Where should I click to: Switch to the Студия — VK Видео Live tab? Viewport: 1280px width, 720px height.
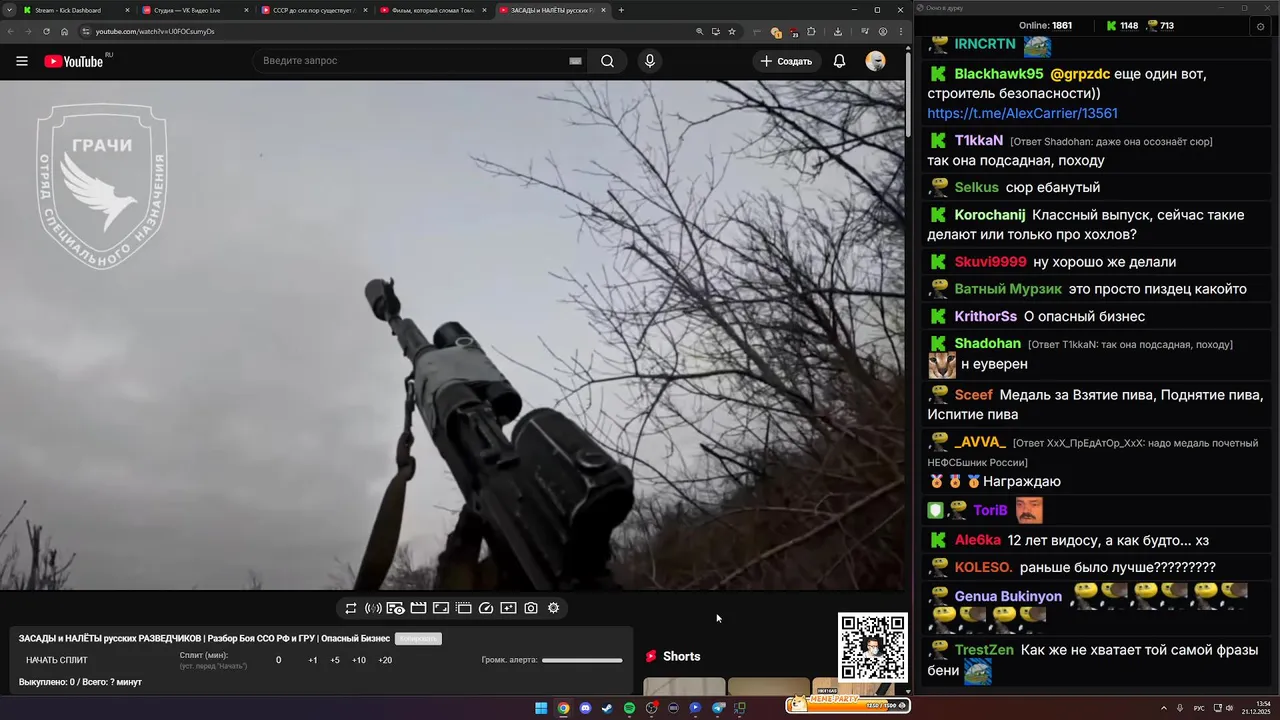coord(195,10)
